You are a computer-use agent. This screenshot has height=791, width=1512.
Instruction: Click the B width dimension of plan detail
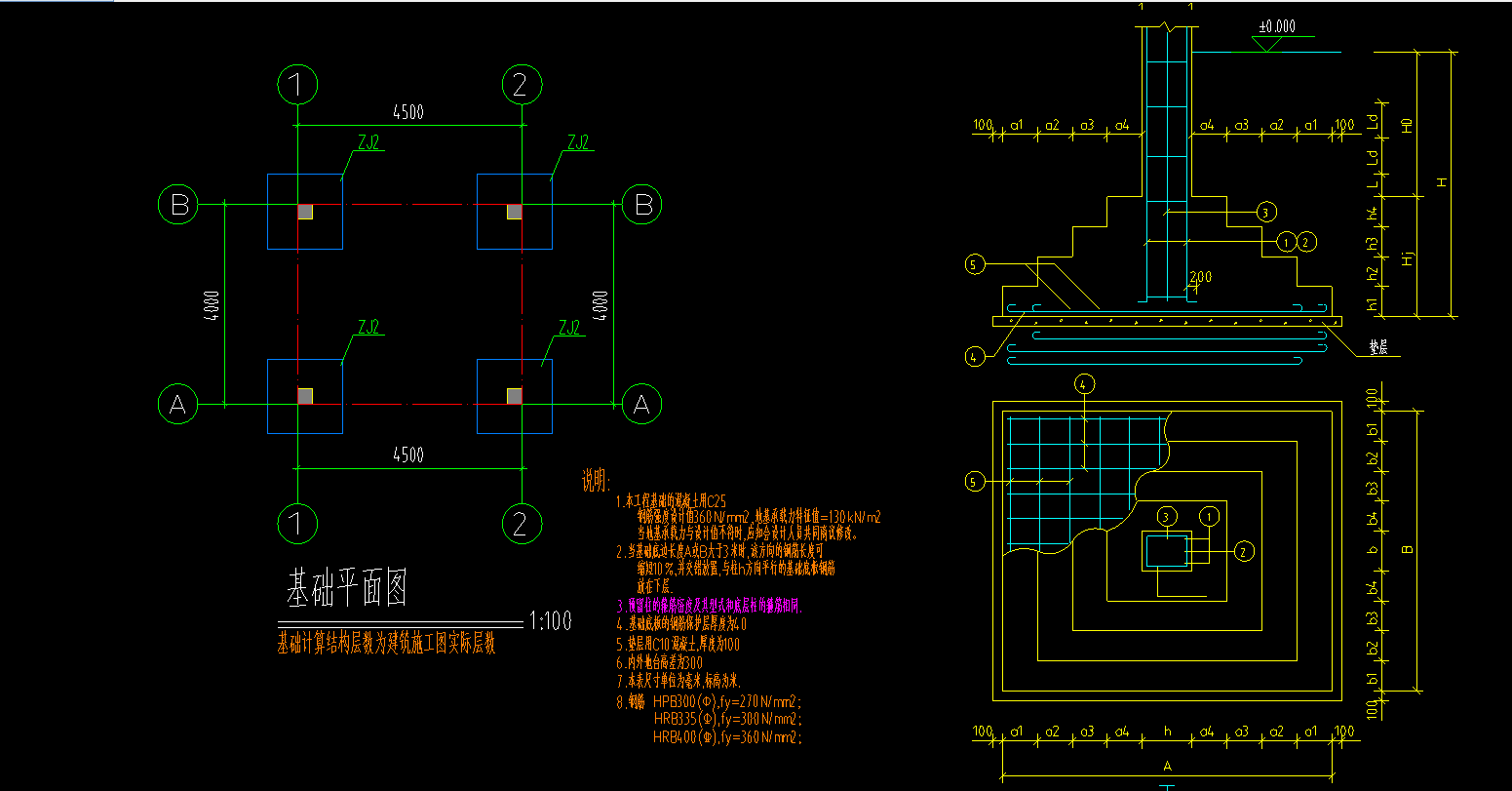[x=1407, y=550]
